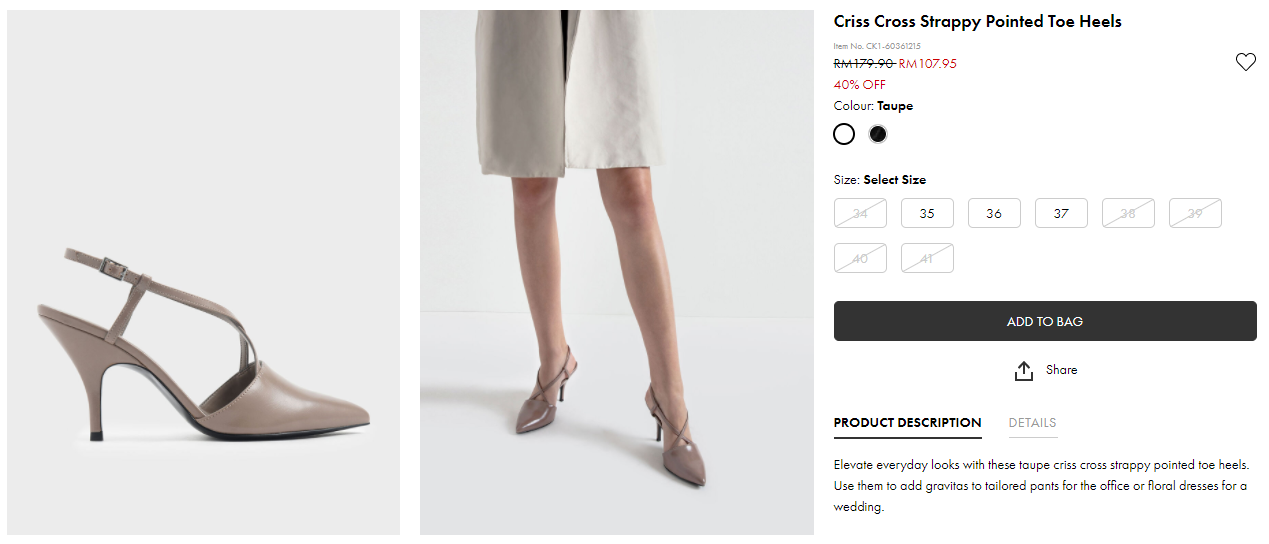Image resolution: width=1269 pixels, height=544 pixels.
Task: Pick unavailable size 34
Action: click(860, 213)
